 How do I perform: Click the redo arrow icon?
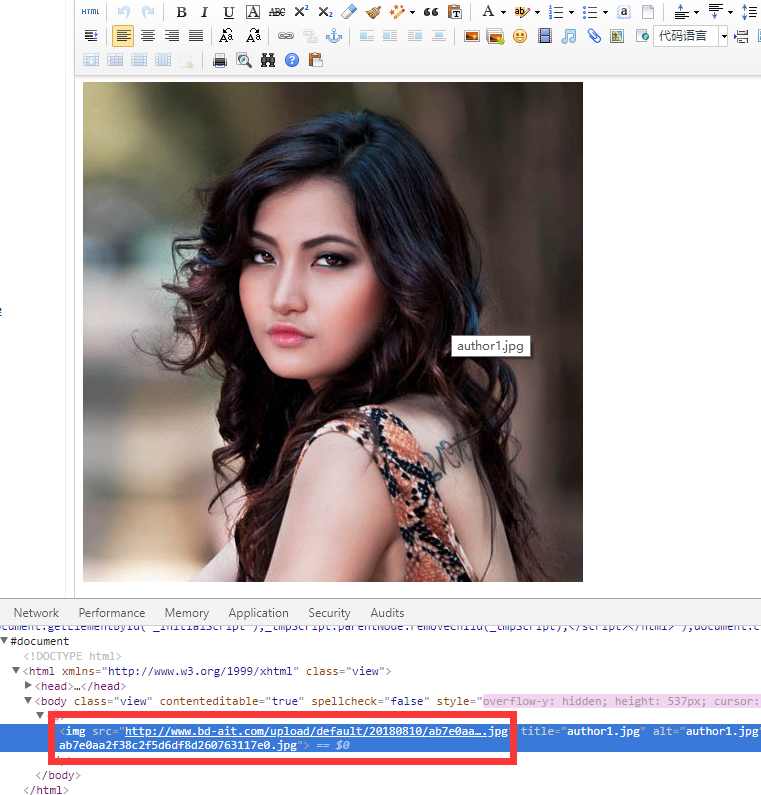[148, 12]
